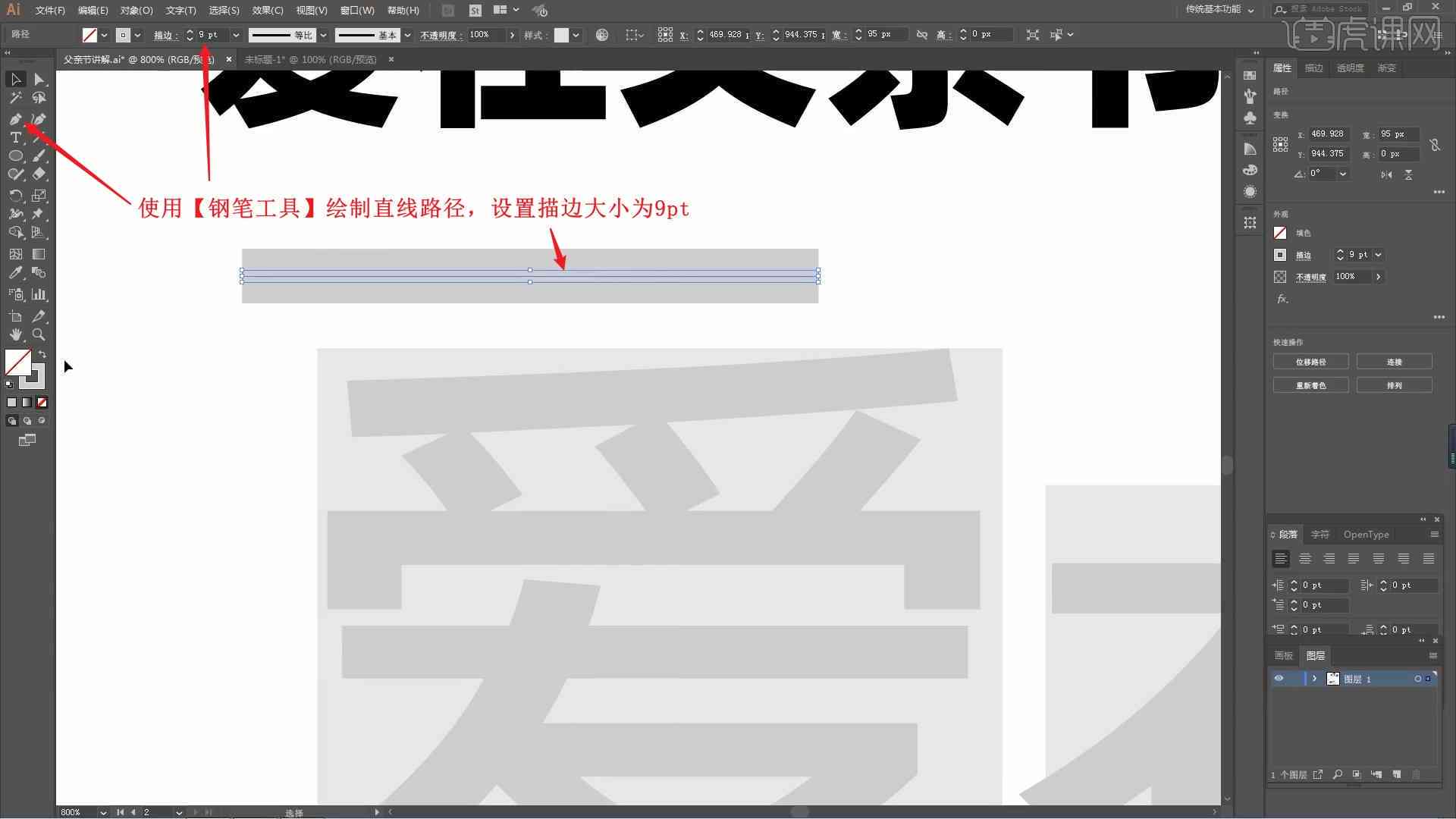Select the Pen tool in toolbar

[14, 119]
